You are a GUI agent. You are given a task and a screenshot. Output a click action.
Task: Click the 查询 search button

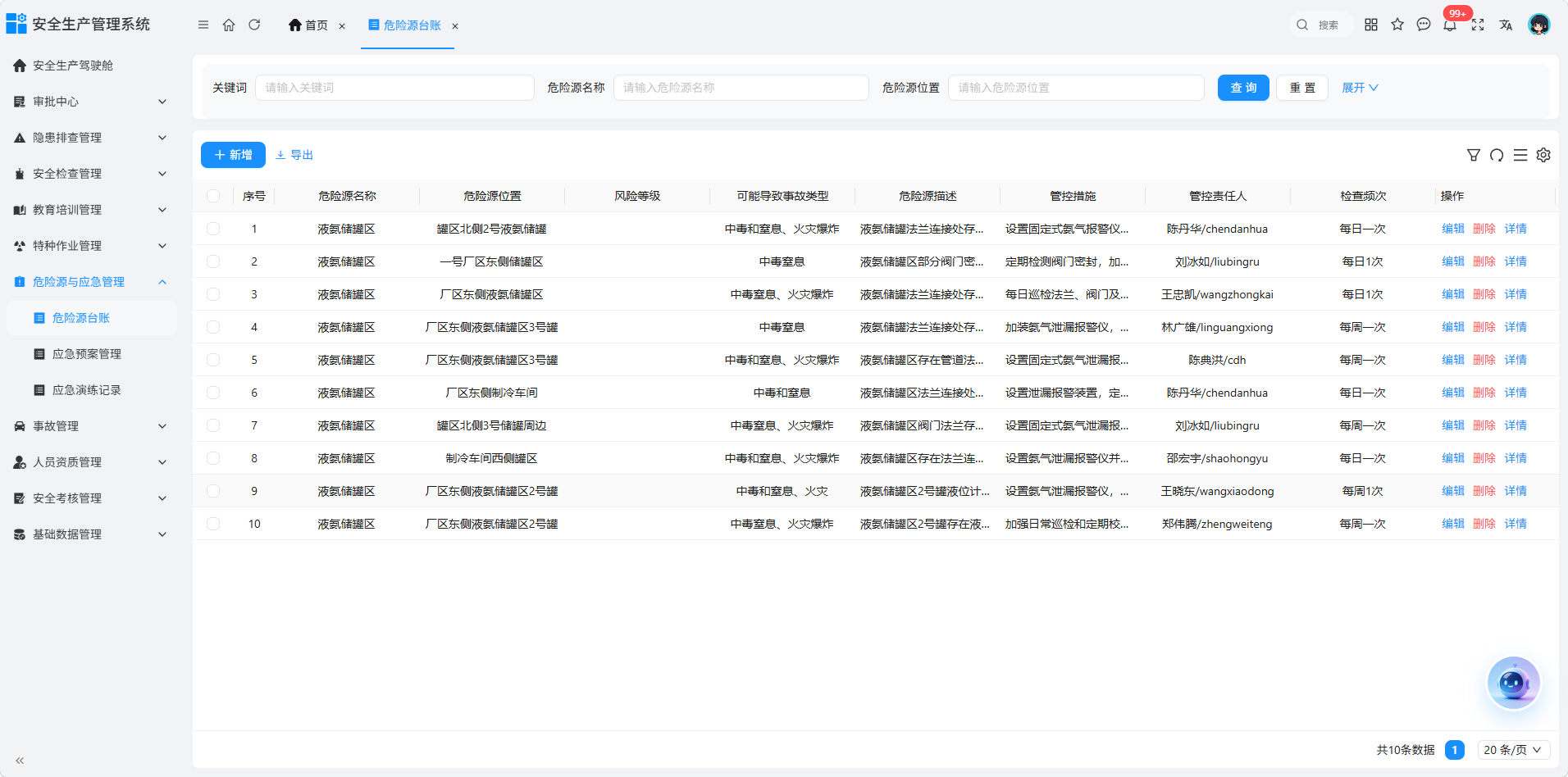coord(1243,88)
